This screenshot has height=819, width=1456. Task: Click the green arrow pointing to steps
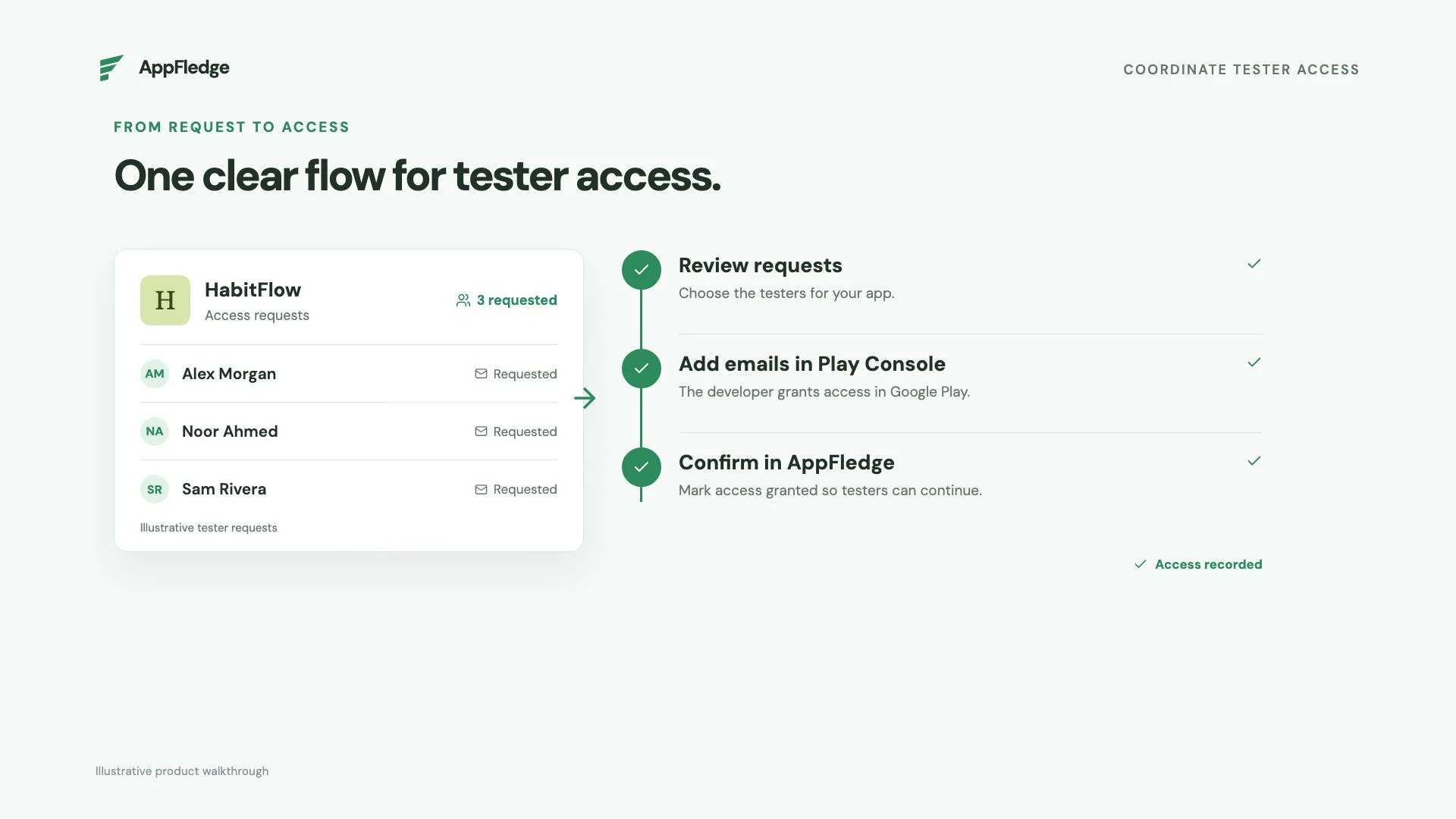pyautogui.click(x=585, y=398)
